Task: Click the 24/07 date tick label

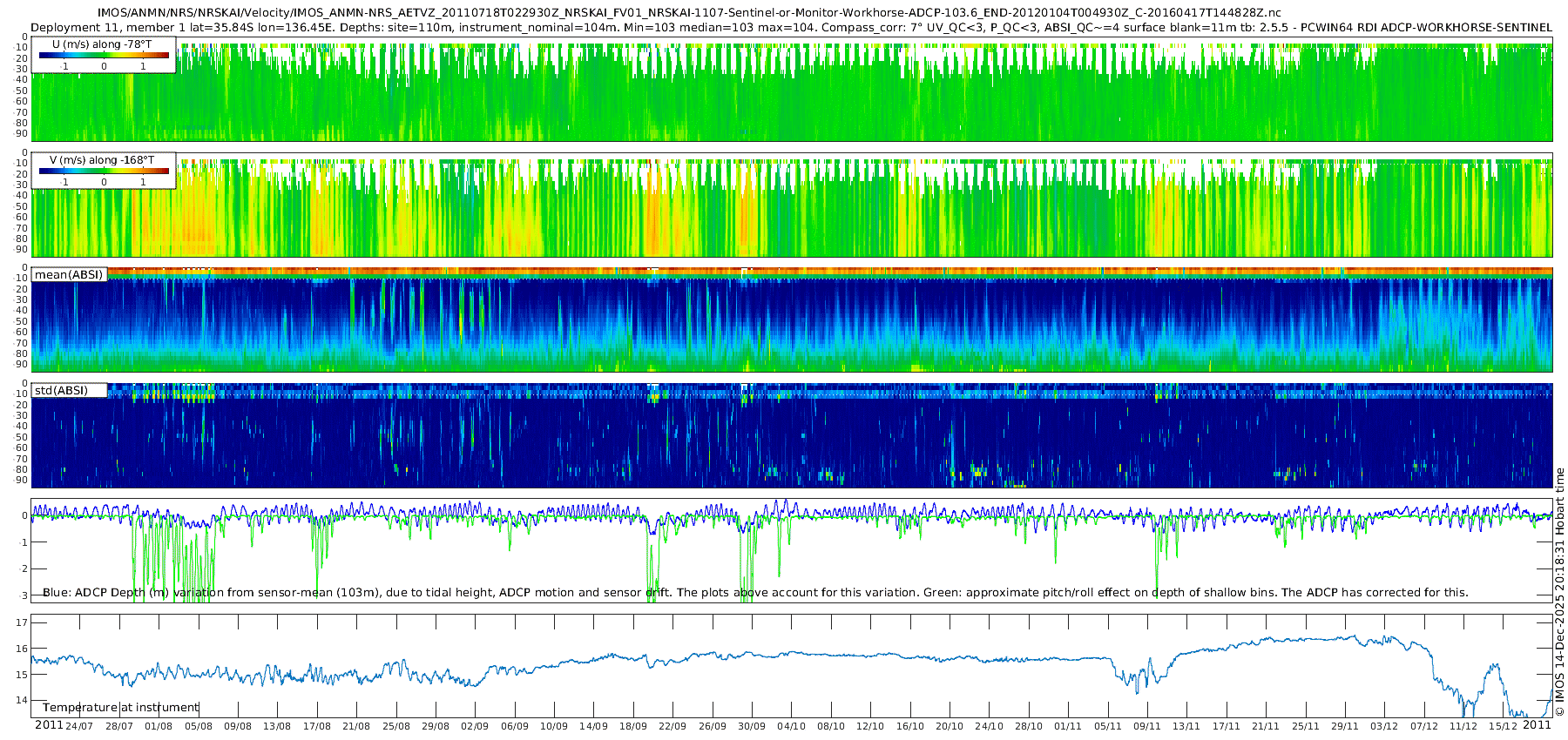Action: click(x=79, y=726)
